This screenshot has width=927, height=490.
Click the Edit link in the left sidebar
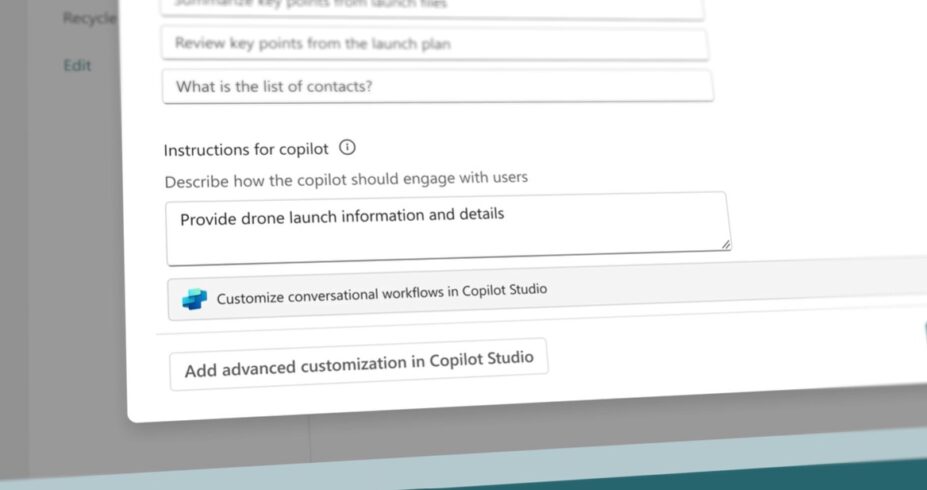click(x=77, y=65)
